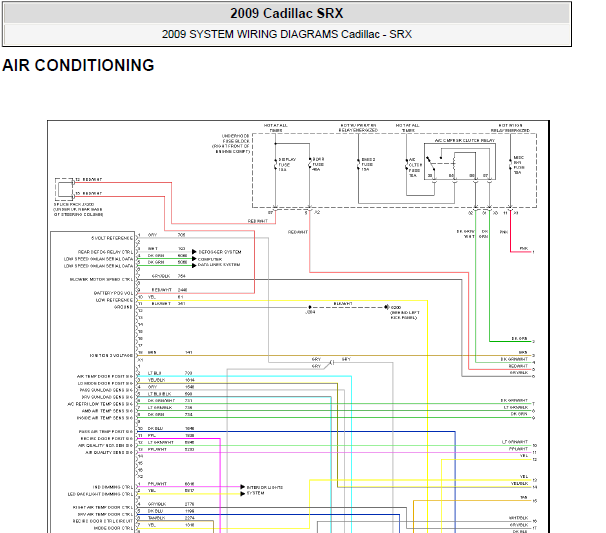The width and height of the screenshot is (606, 533).
Task: Click the 'DISPLAY FUSE' label
Action: [287, 164]
